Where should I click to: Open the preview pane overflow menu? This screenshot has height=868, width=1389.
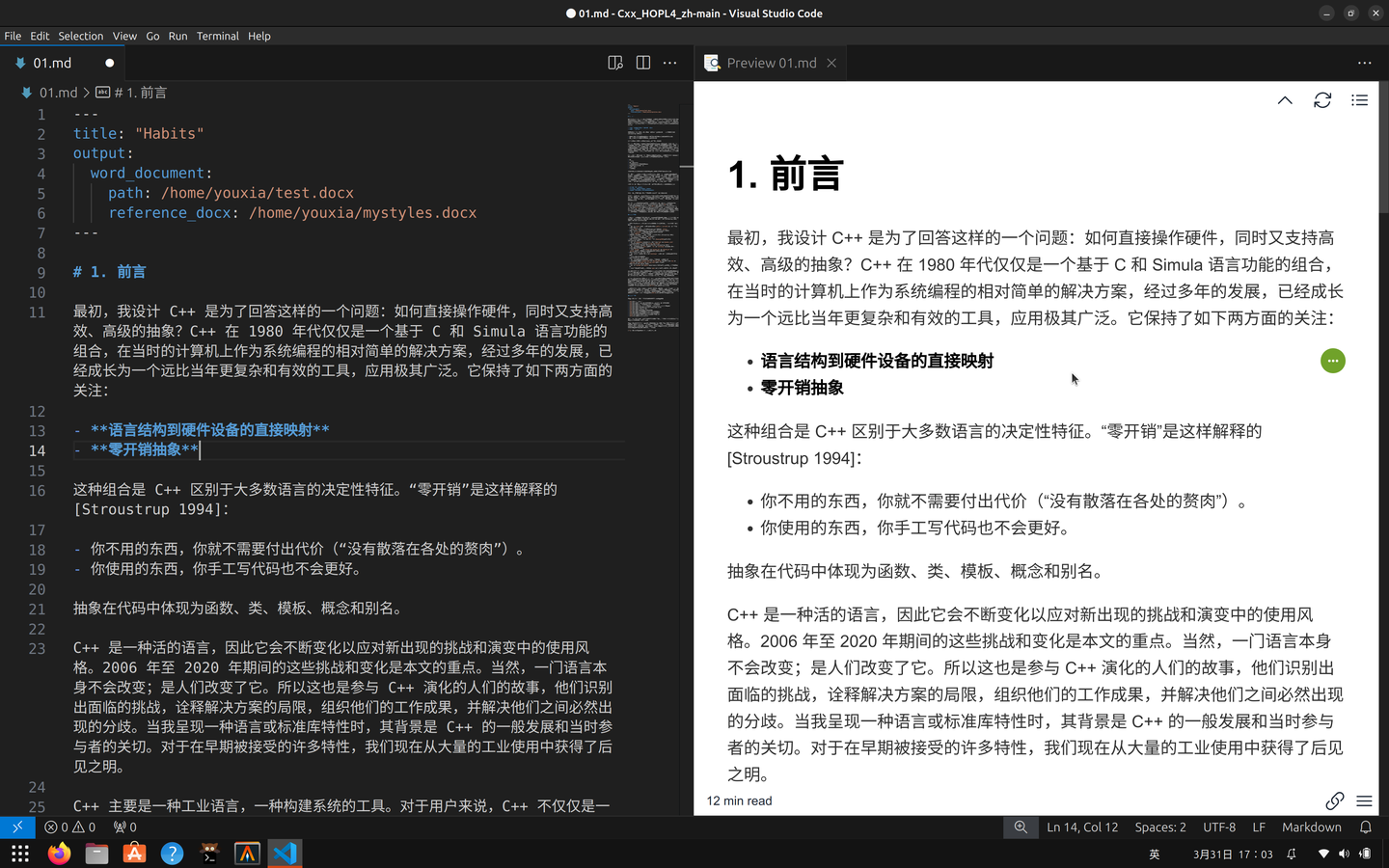[1364, 62]
